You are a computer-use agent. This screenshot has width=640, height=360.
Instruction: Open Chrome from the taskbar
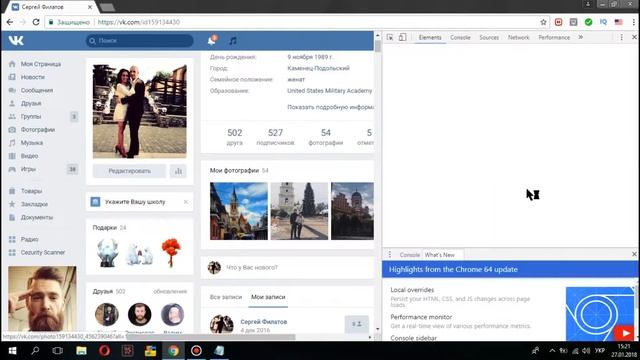pos(173,351)
